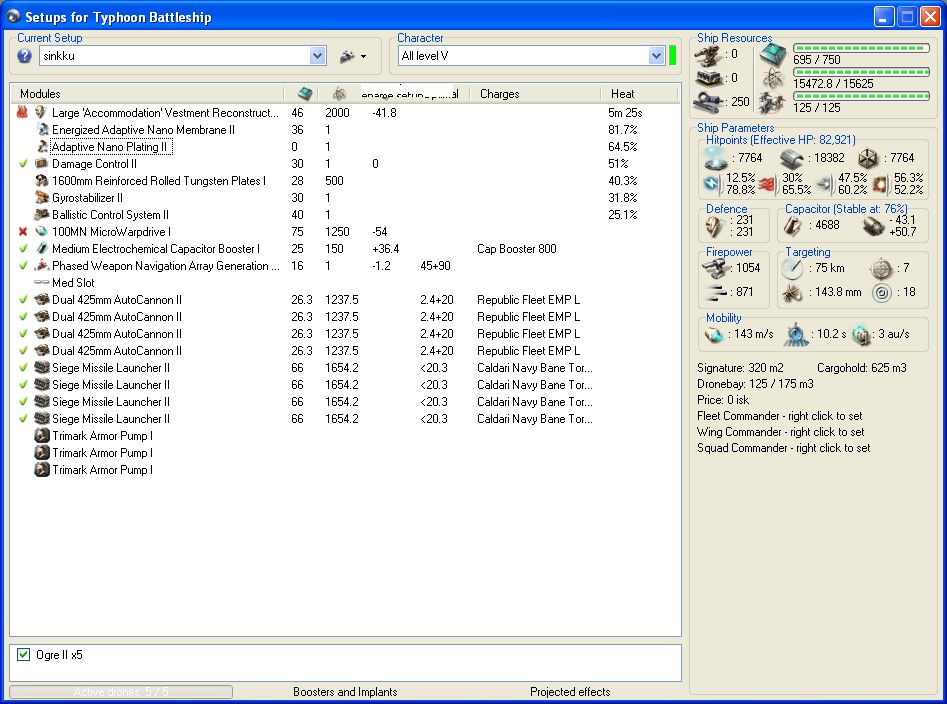Expand the Character dropdown showing All level V

coord(656,56)
